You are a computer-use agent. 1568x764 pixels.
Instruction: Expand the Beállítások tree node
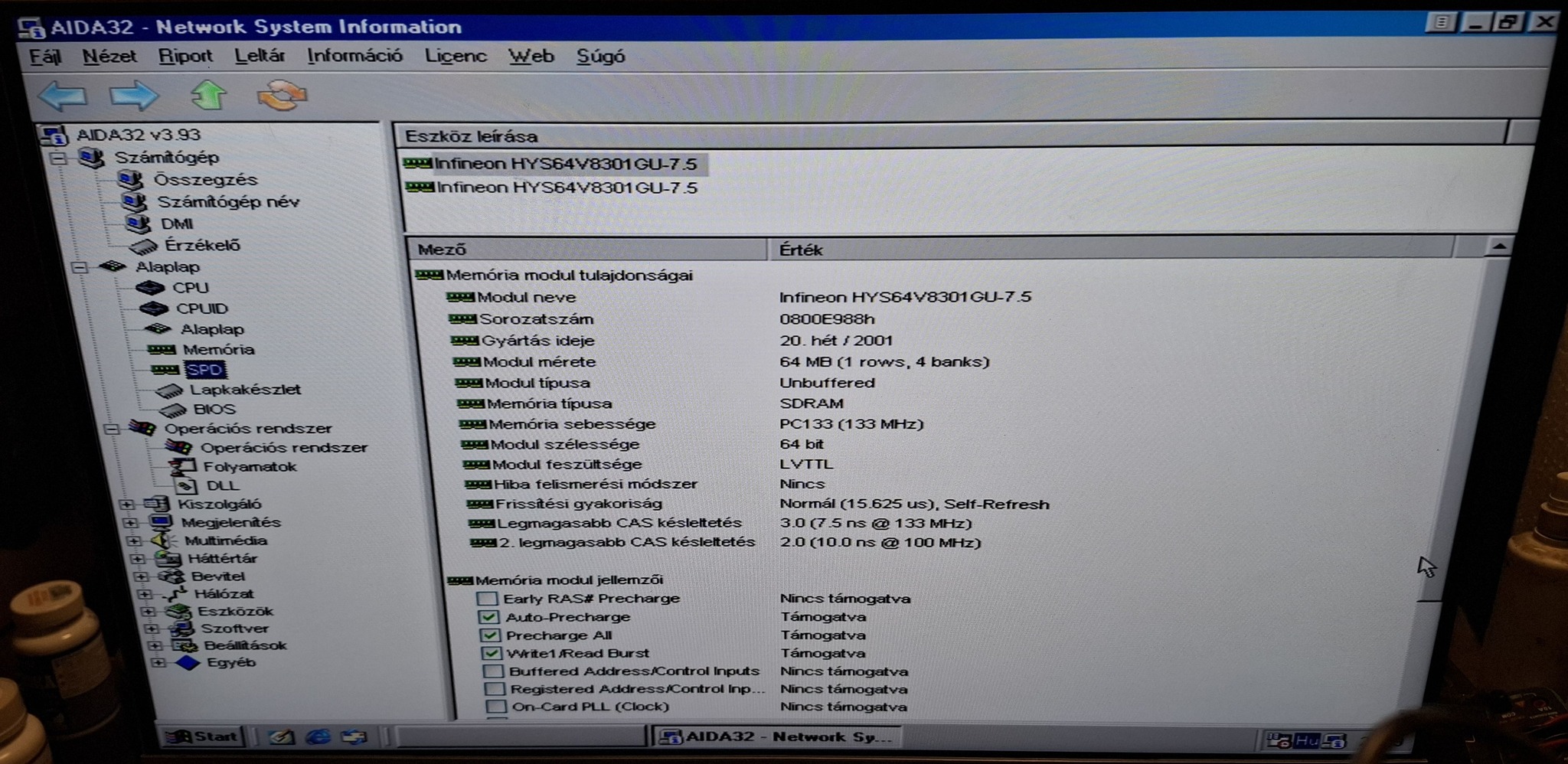155,645
